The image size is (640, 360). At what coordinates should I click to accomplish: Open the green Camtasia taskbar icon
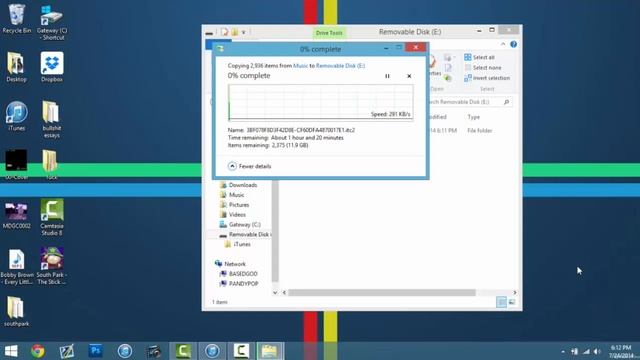[x=183, y=351]
